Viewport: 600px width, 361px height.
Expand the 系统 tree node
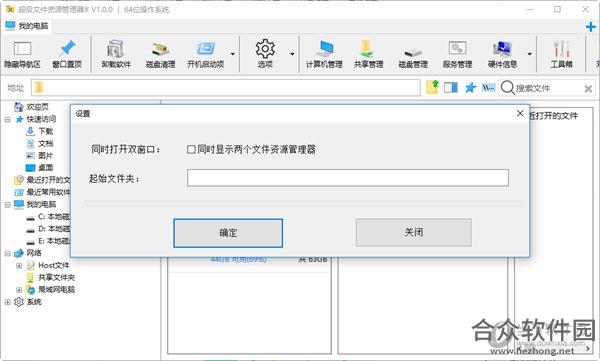[x=8, y=302]
